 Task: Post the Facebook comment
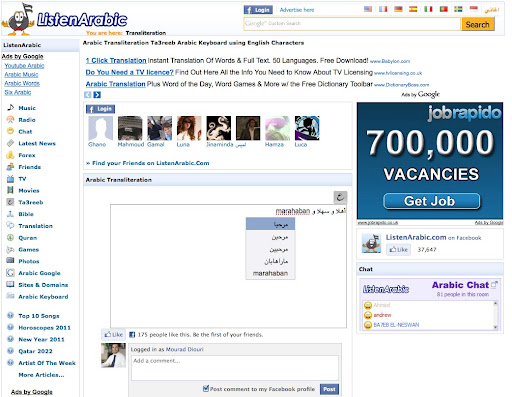pos(329,389)
